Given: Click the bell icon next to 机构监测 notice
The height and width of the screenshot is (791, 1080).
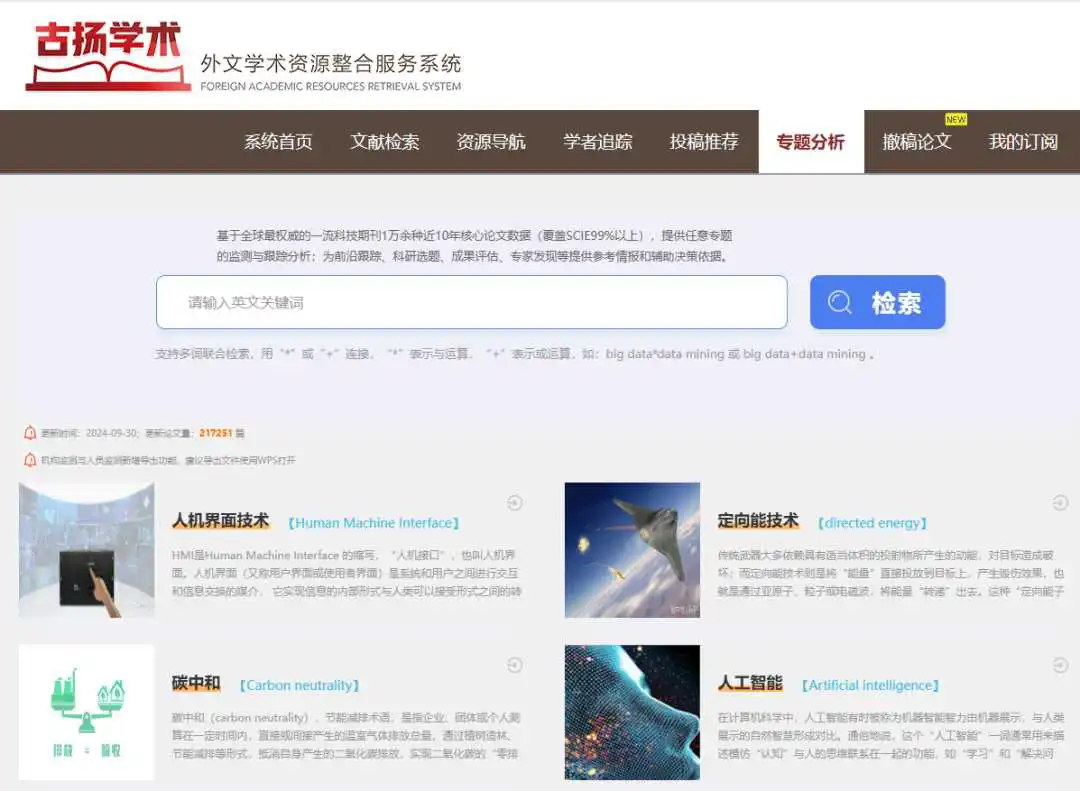Looking at the screenshot, I should 30,460.
